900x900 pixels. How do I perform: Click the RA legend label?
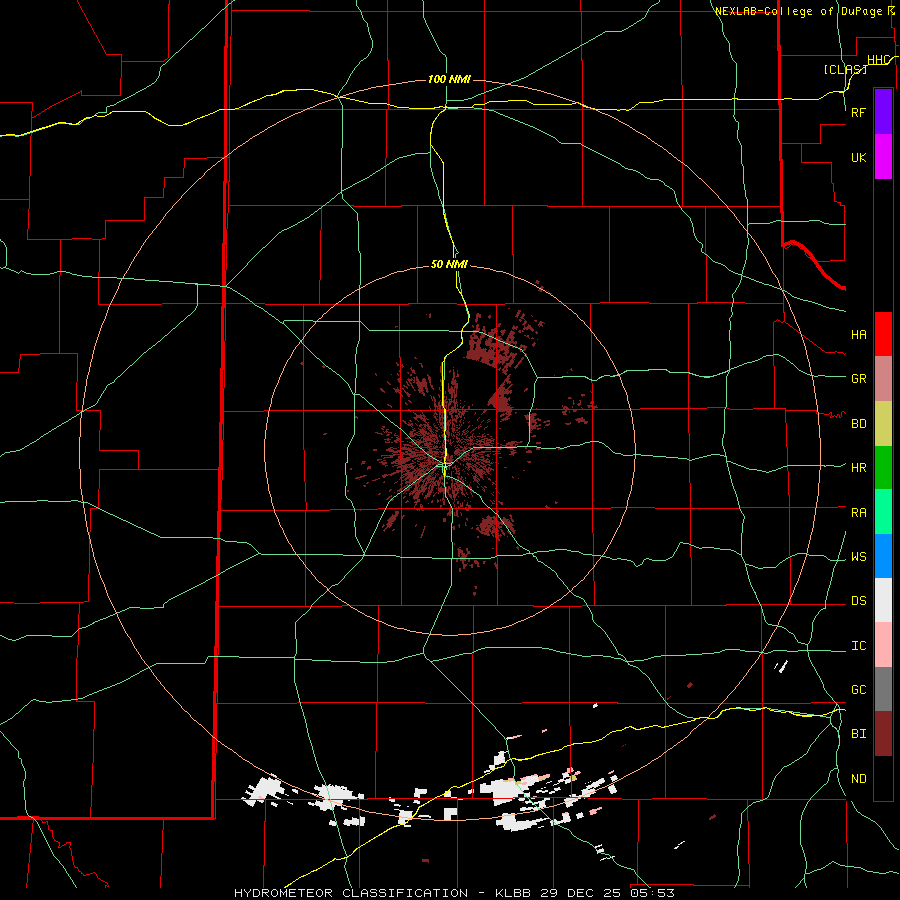(858, 513)
